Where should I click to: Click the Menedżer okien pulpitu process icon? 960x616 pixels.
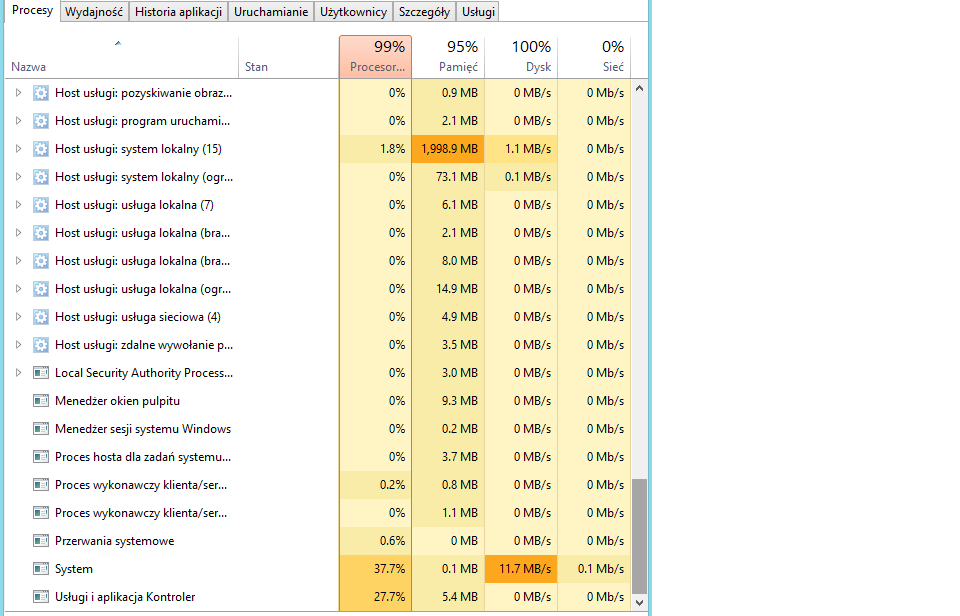40,401
